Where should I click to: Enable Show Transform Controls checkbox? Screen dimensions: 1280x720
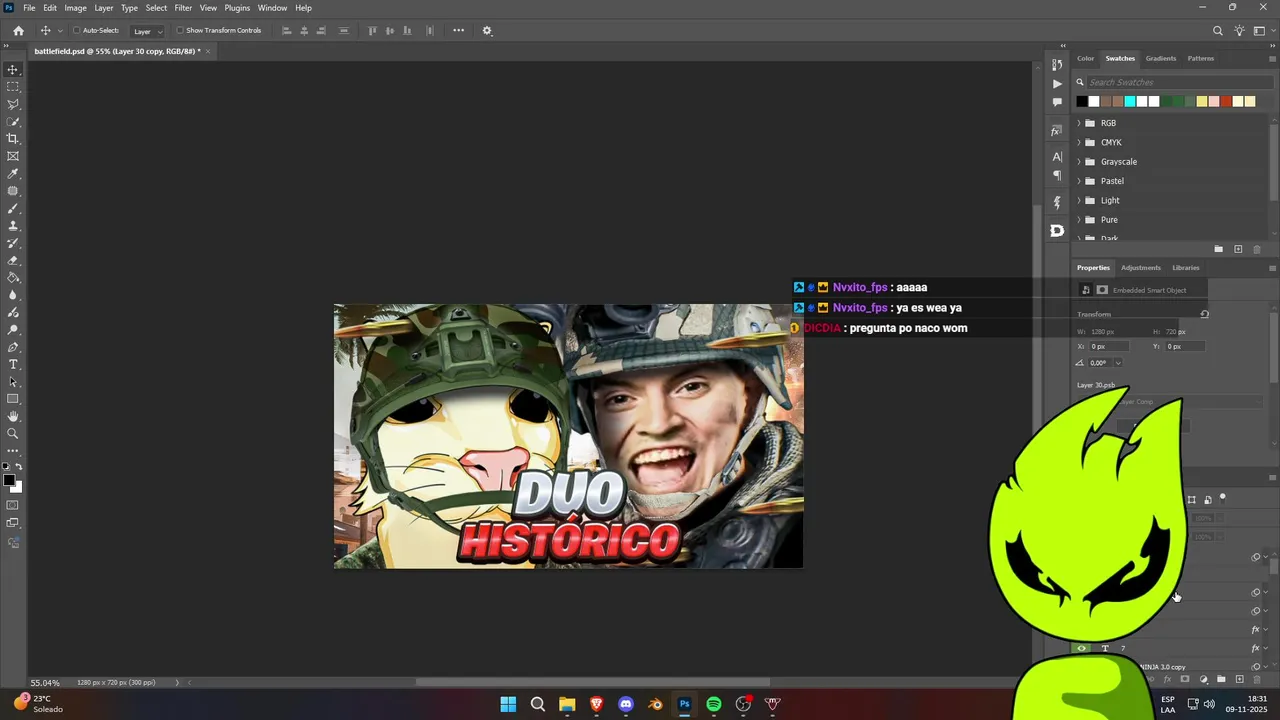click(180, 31)
